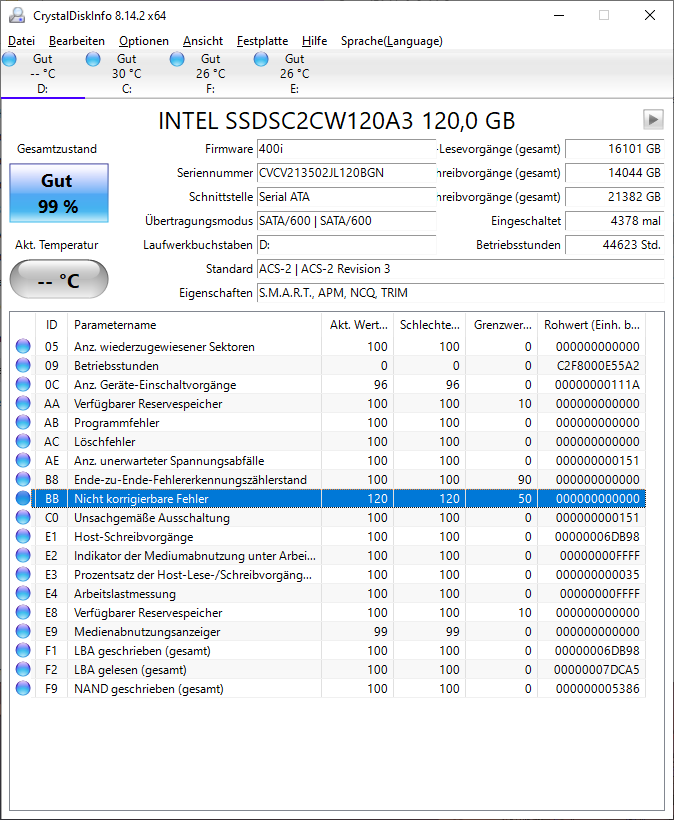This screenshot has height=820, width=674.
Task: Select the Verfügbarer Reservespeicher E8 row
Action: pos(328,612)
